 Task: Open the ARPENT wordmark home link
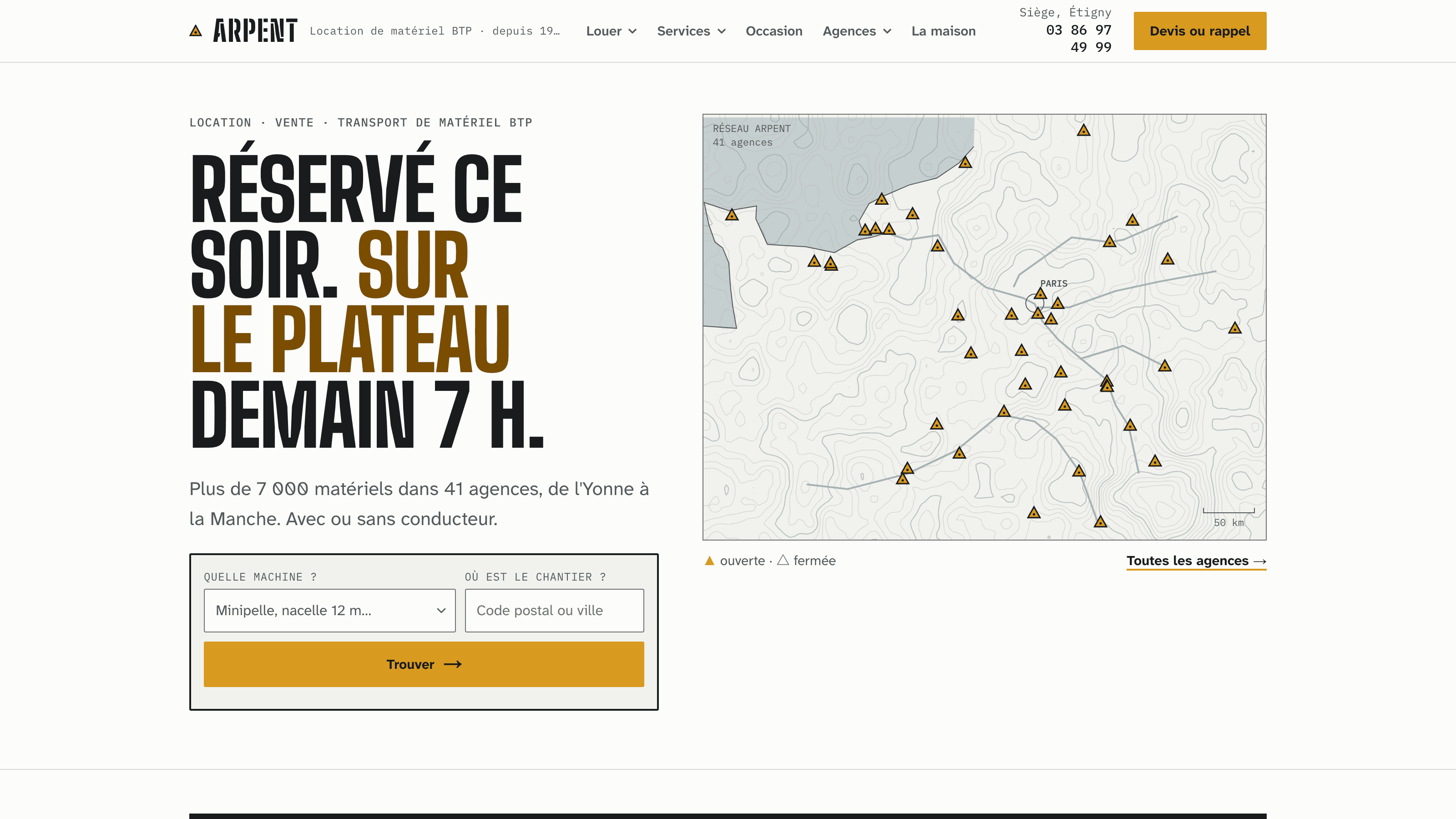tap(255, 30)
